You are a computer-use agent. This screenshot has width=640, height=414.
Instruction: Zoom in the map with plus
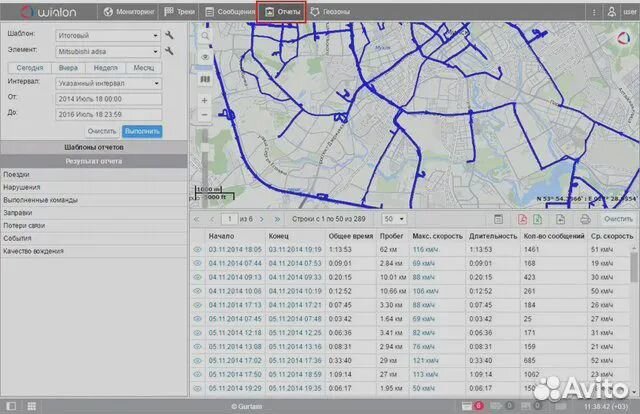click(x=204, y=100)
